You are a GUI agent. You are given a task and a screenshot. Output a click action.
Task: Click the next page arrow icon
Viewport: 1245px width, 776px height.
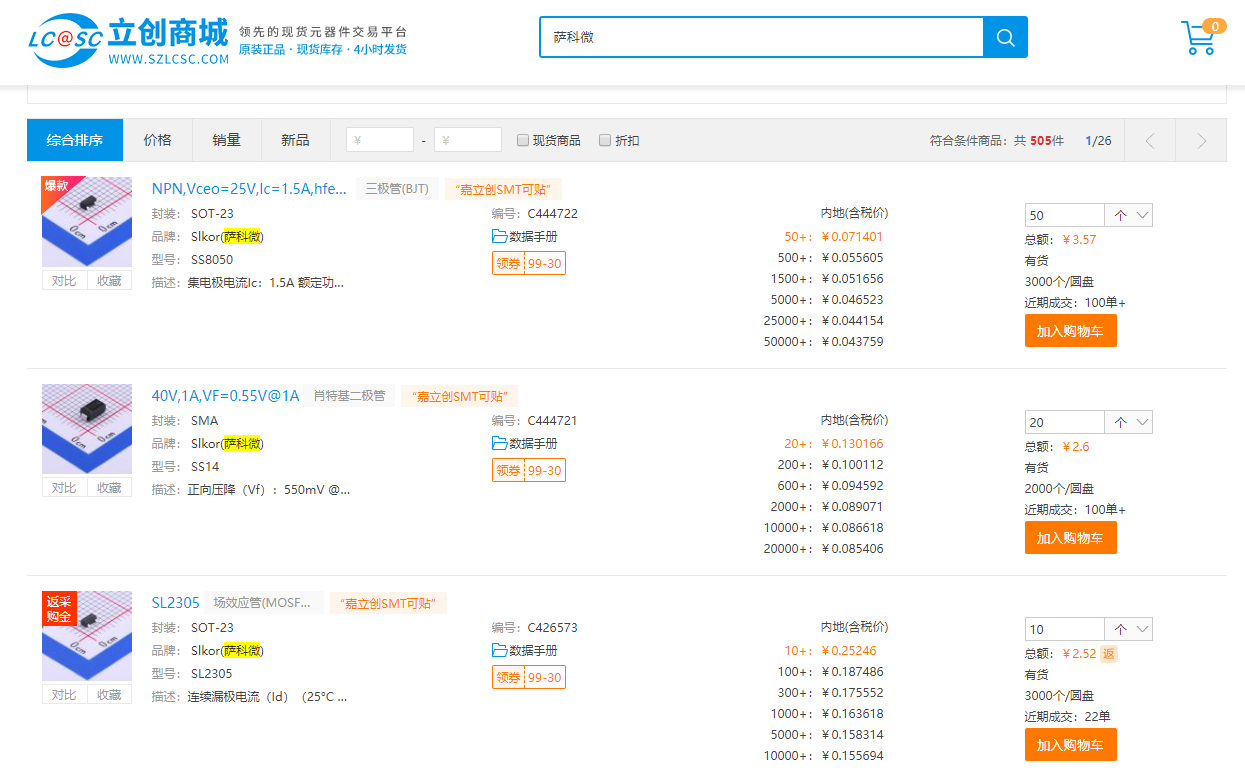[1202, 140]
